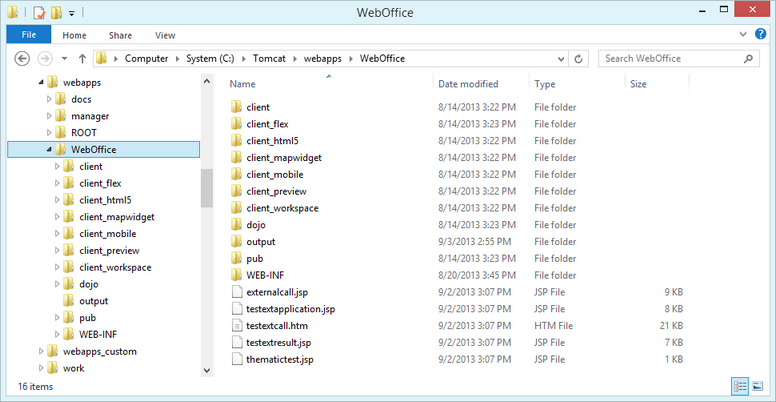
Task: Select the dojo folder icon in list
Action: pos(237,225)
